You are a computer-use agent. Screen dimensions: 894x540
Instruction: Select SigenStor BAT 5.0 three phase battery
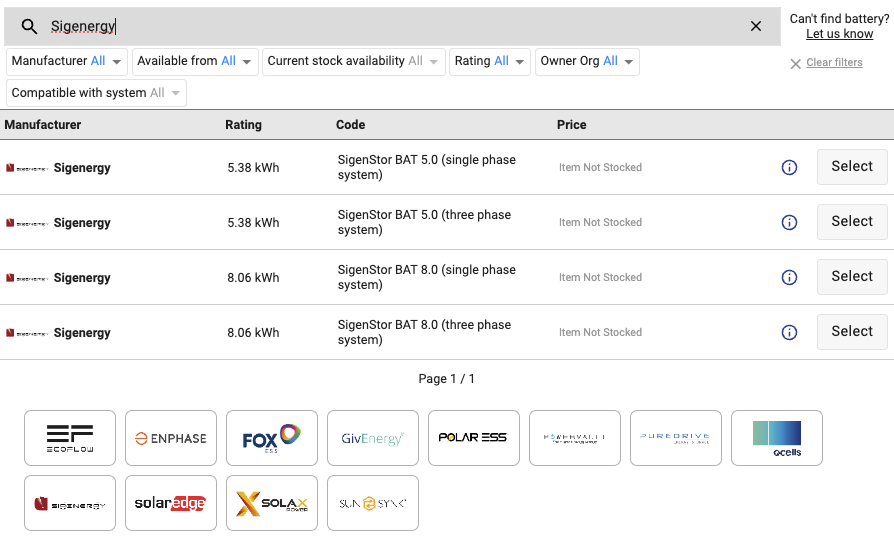pos(852,222)
